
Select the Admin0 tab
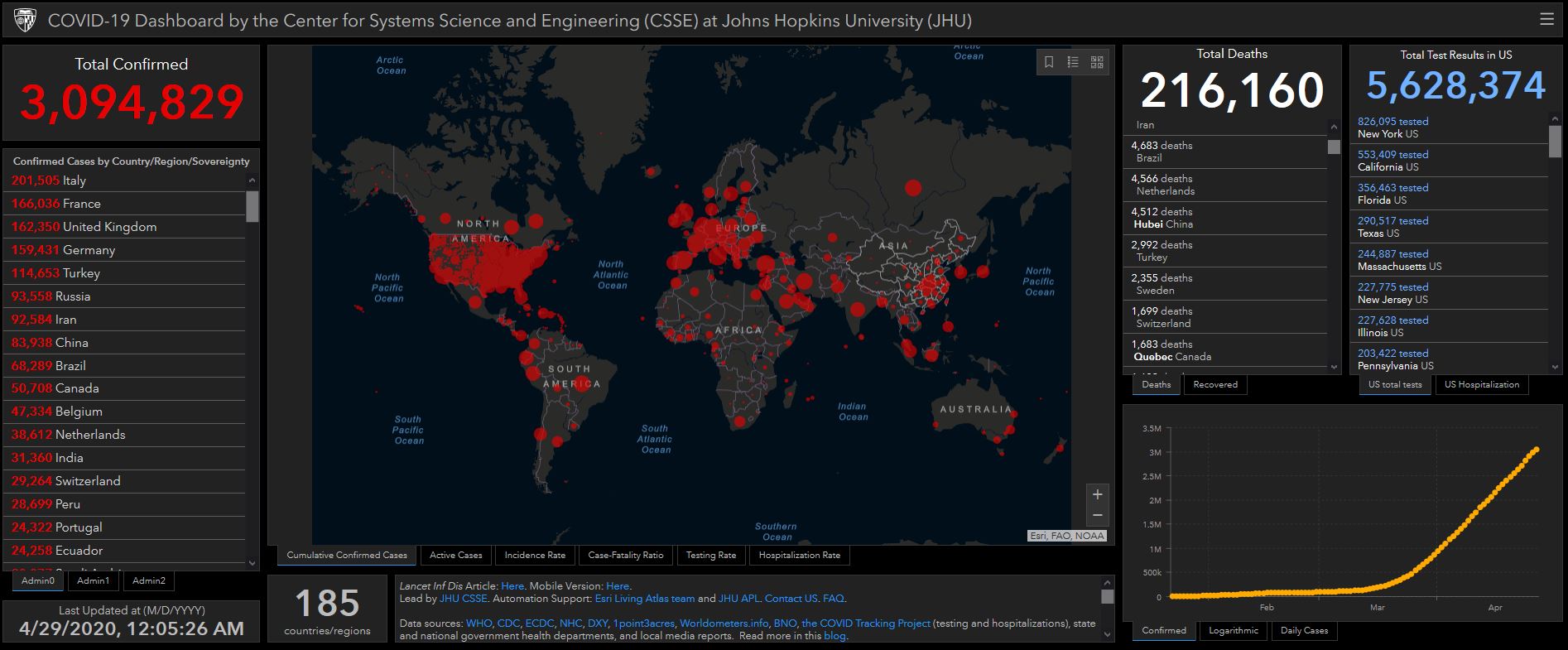pos(38,580)
